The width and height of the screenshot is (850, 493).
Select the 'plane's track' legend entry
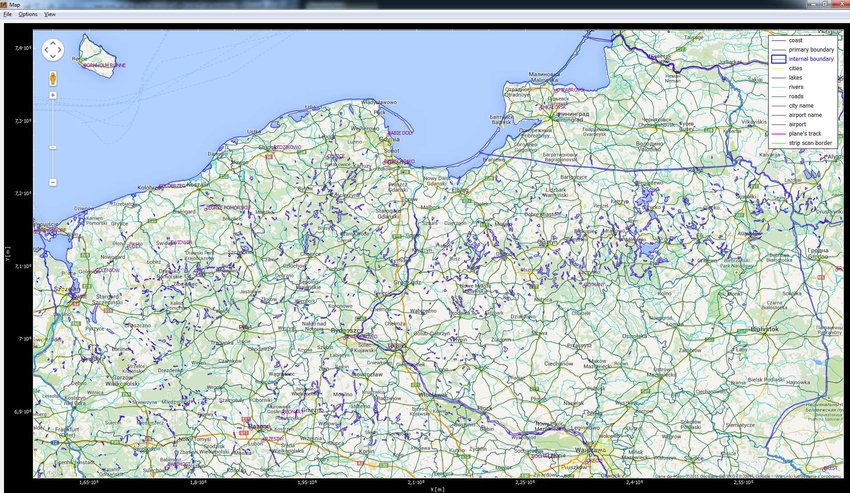(803, 133)
